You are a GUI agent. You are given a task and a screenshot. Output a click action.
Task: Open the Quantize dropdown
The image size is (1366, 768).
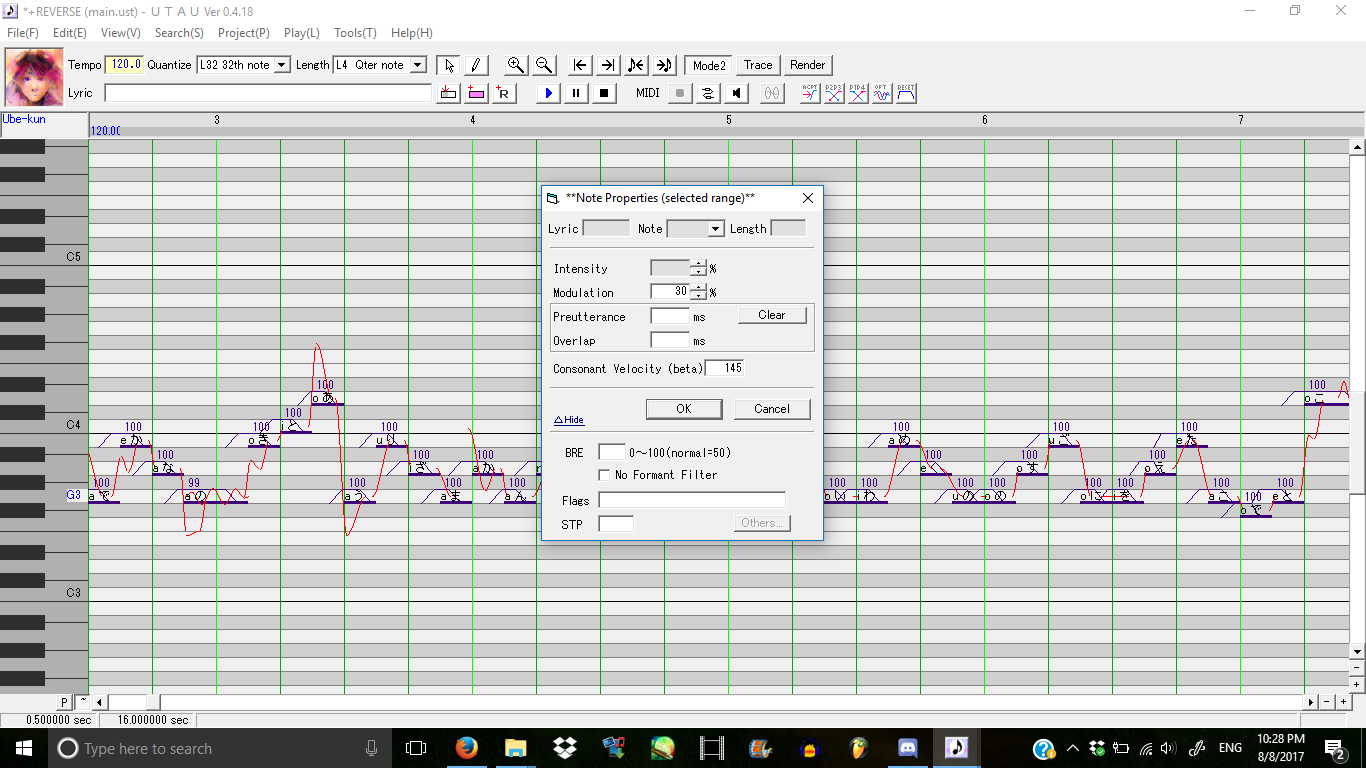282,65
